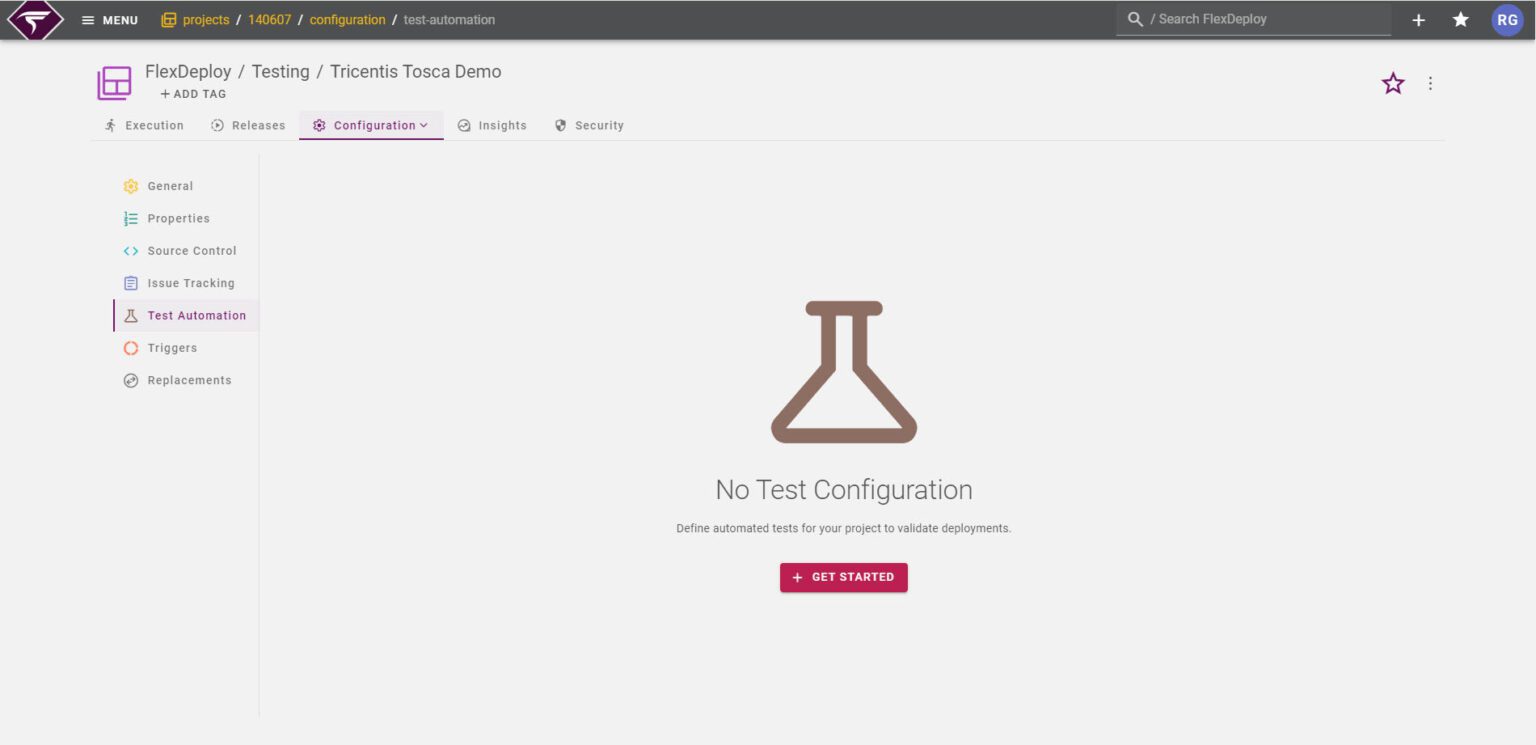Click the FlexDeploy logo
Image resolution: width=1536 pixels, height=745 pixels.
pyautogui.click(x=34, y=19)
